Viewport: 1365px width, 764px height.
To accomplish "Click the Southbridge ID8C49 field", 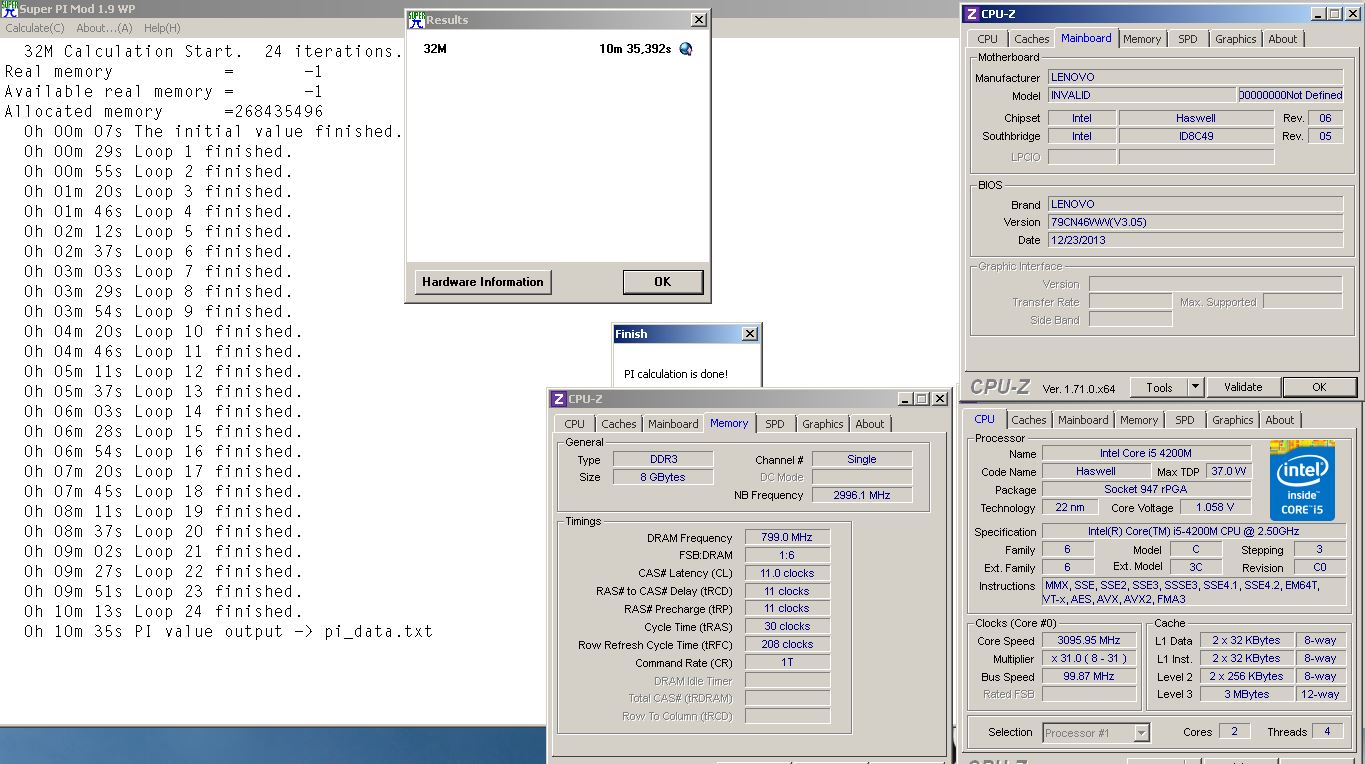I will pyautogui.click(x=1196, y=136).
